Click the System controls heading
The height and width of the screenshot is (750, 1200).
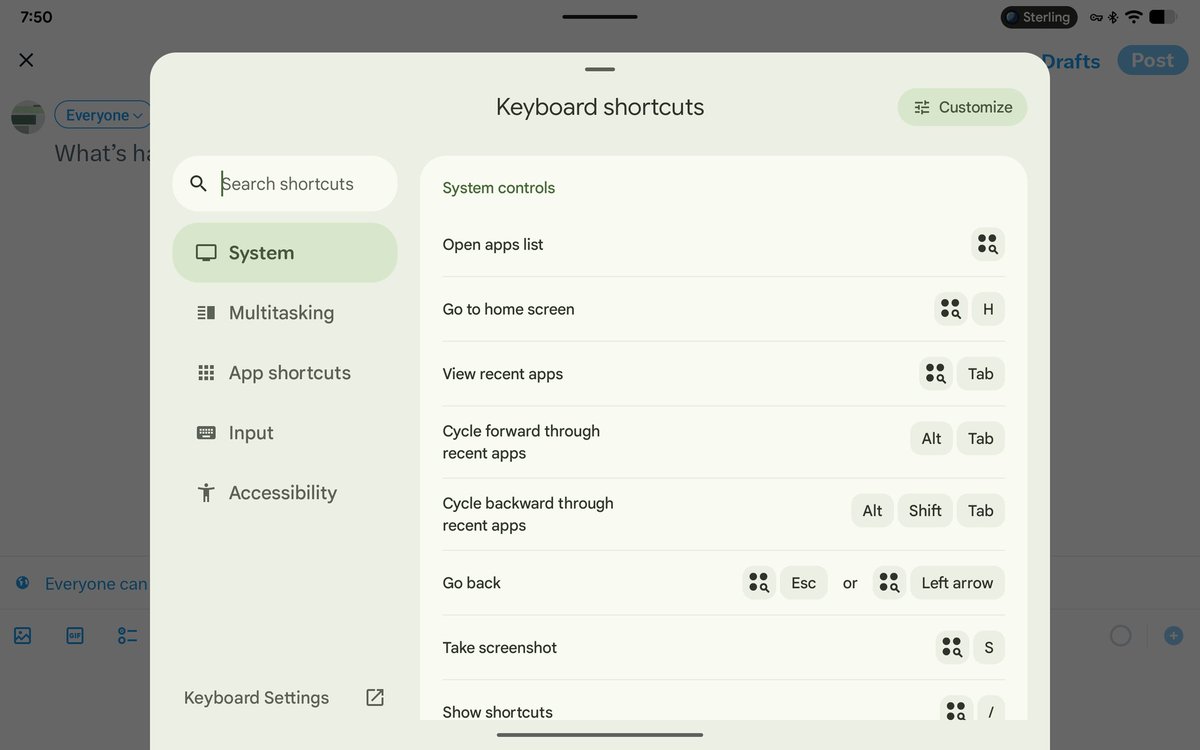pyautogui.click(x=499, y=188)
